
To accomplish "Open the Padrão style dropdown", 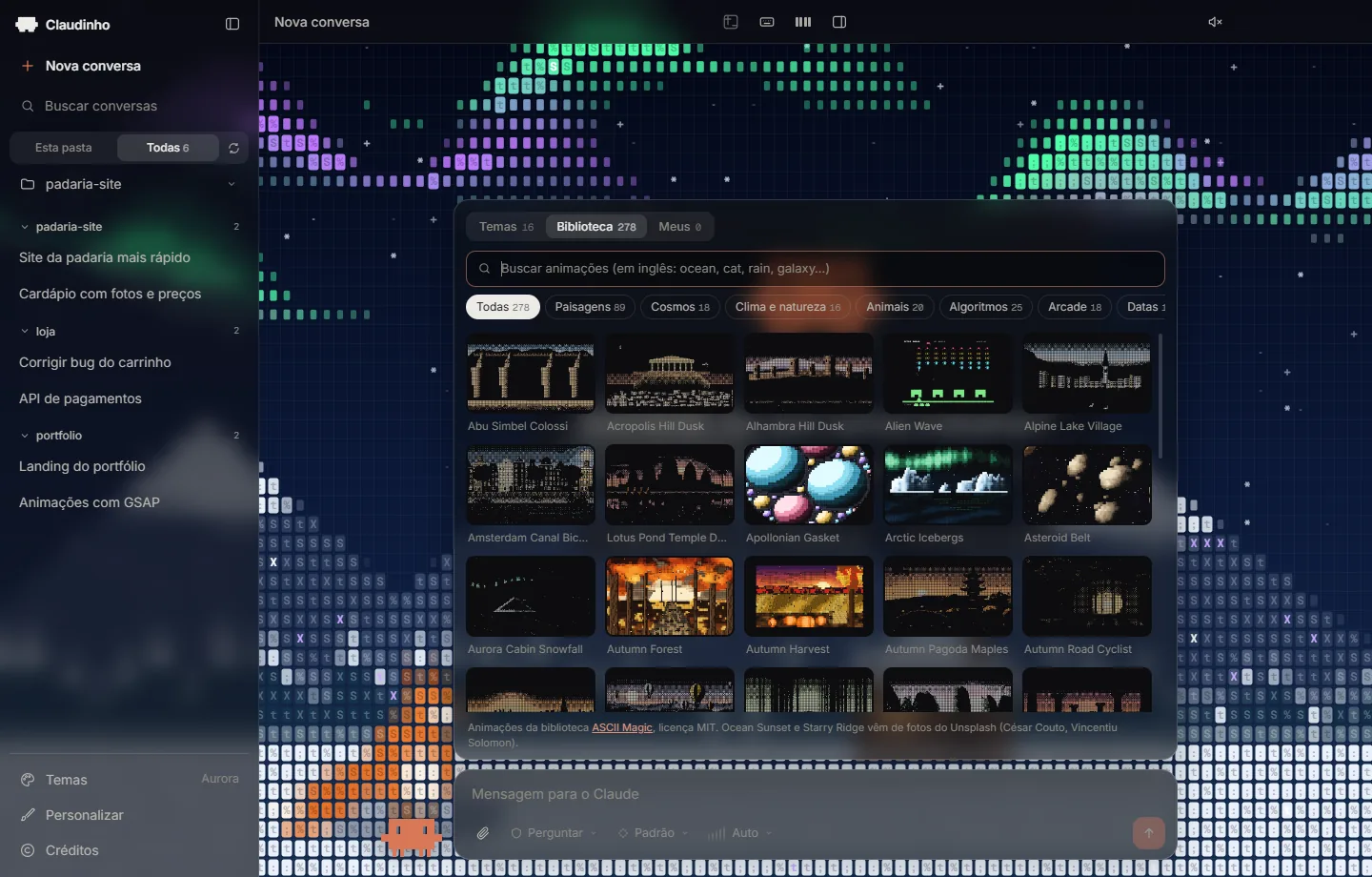I will tap(654, 833).
